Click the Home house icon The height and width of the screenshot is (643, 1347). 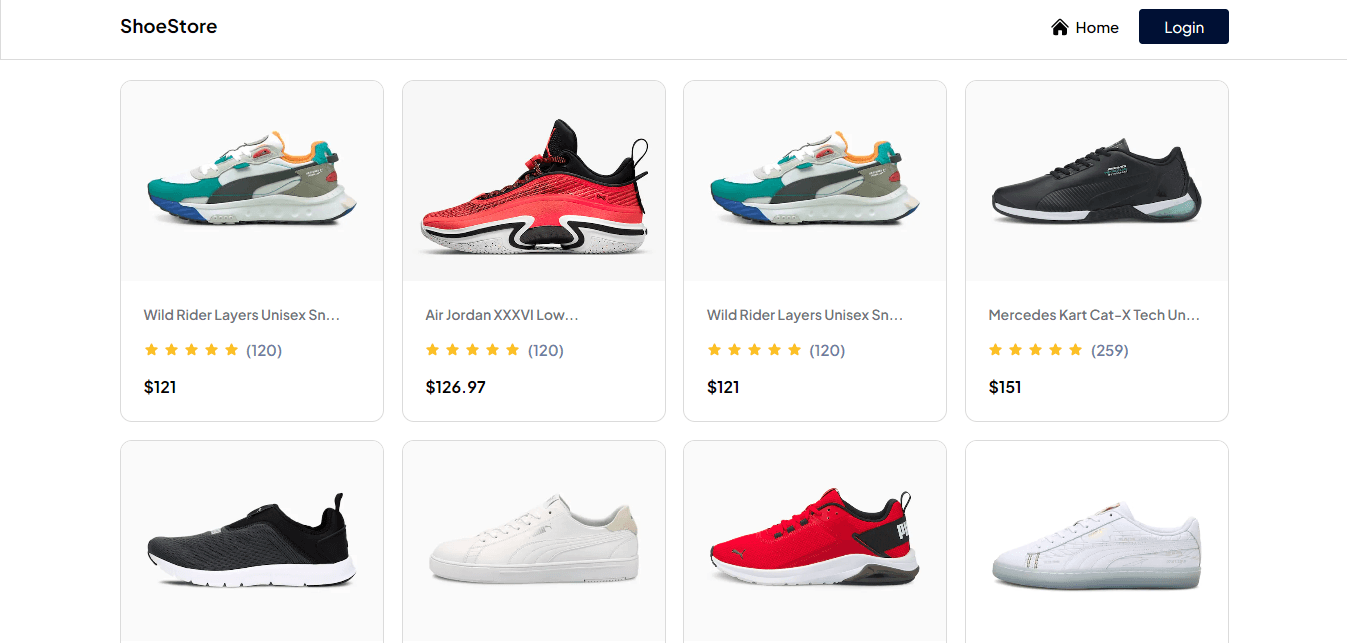[1060, 27]
